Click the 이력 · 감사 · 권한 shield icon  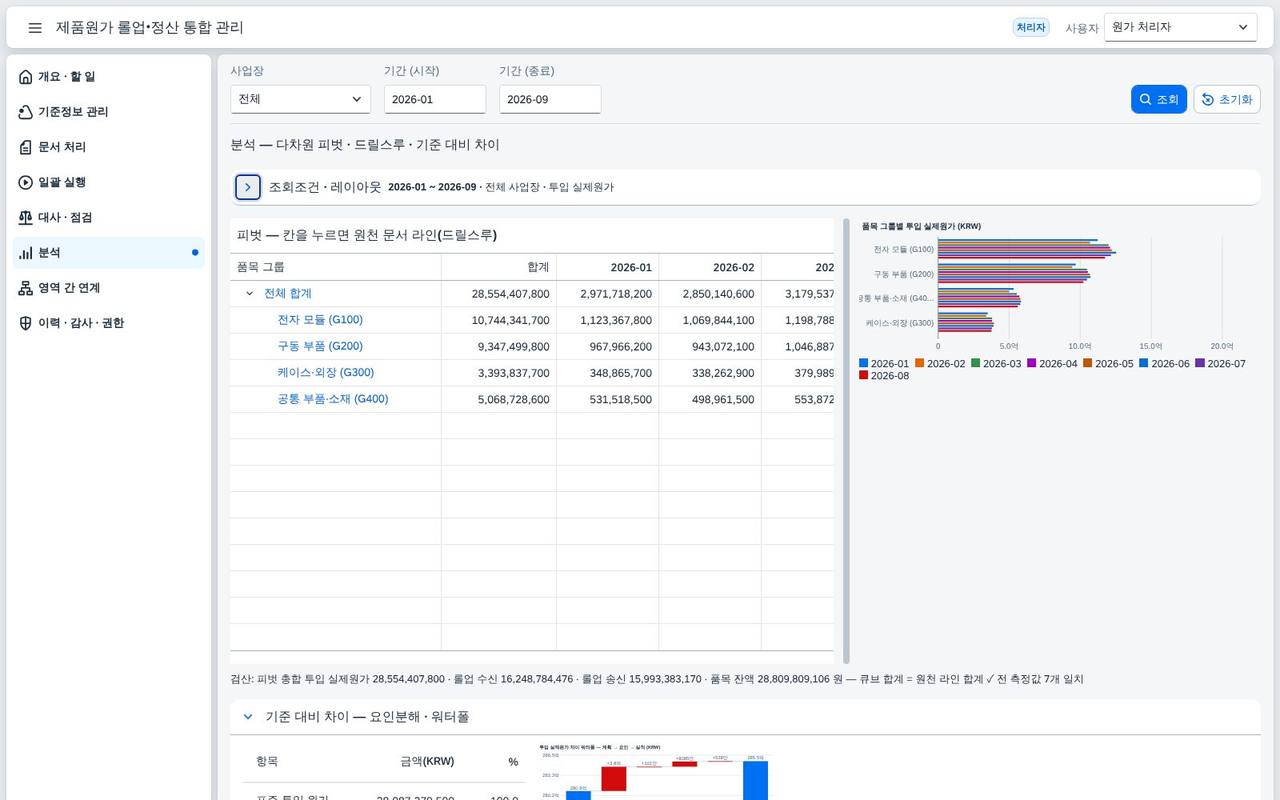click(x=26, y=323)
